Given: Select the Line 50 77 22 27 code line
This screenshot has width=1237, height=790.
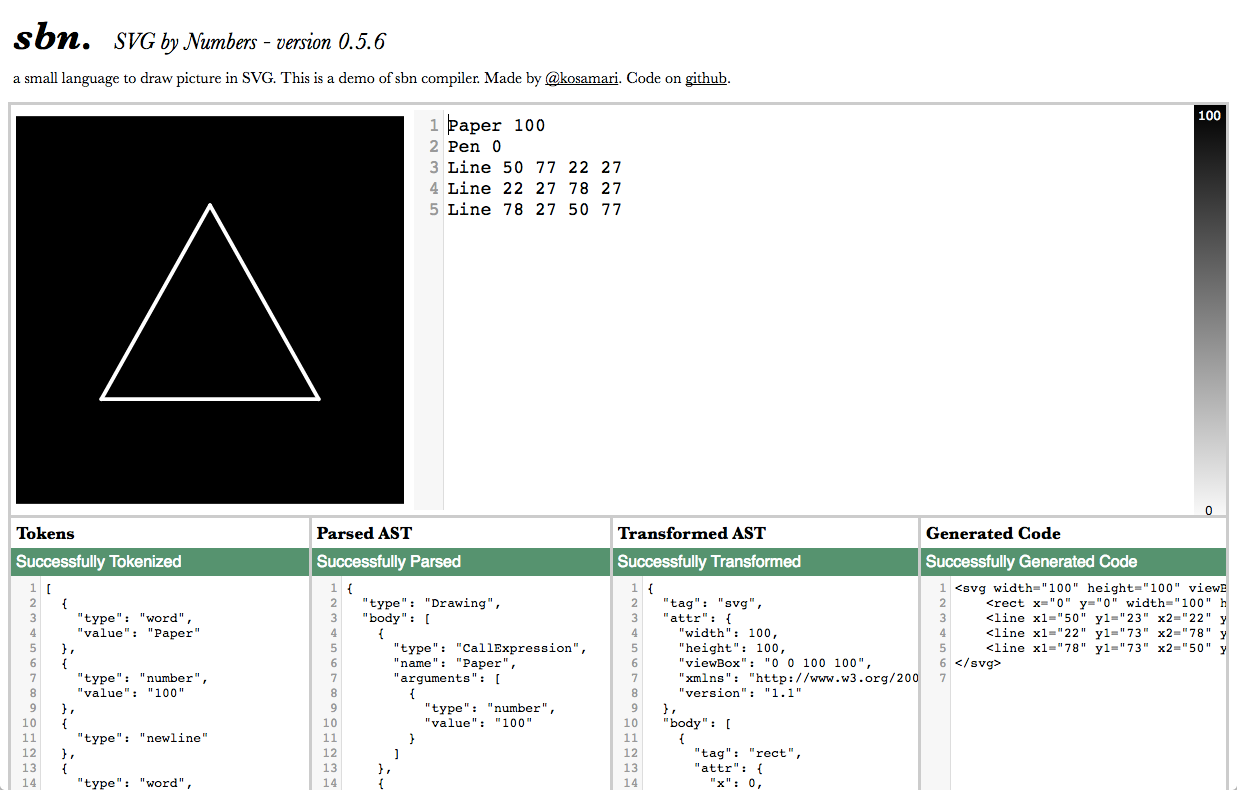Looking at the screenshot, I should (535, 167).
